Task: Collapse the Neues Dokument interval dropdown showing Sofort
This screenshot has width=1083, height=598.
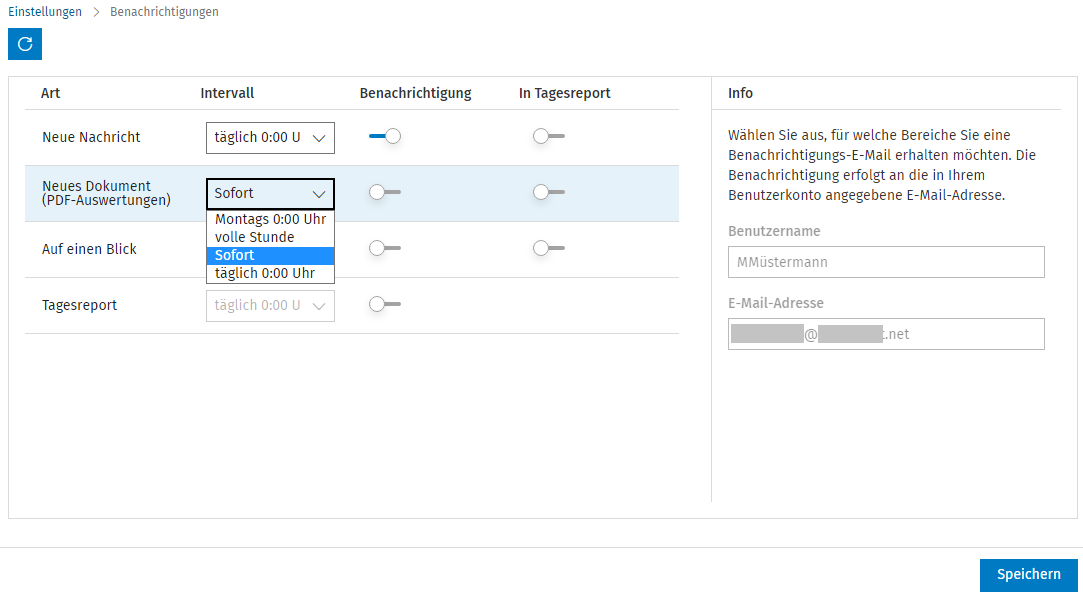Action: pyautogui.click(x=270, y=194)
